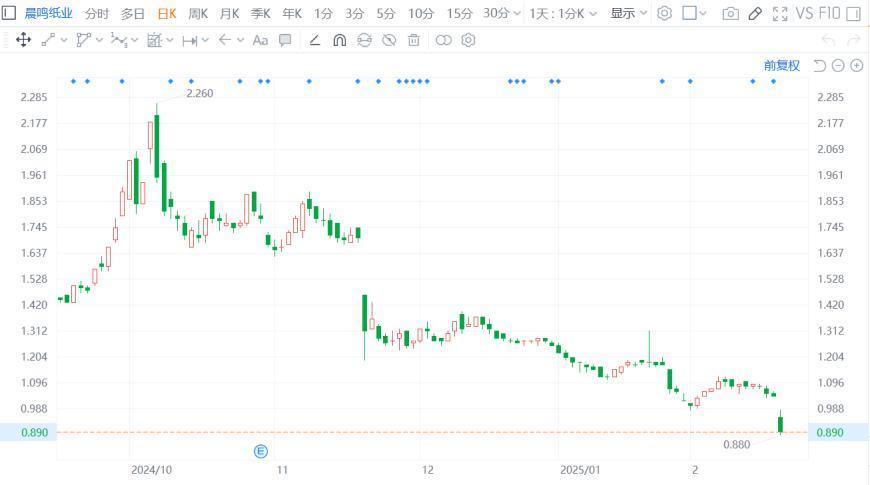Zoom in chart with plus icon

coord(856,66)
